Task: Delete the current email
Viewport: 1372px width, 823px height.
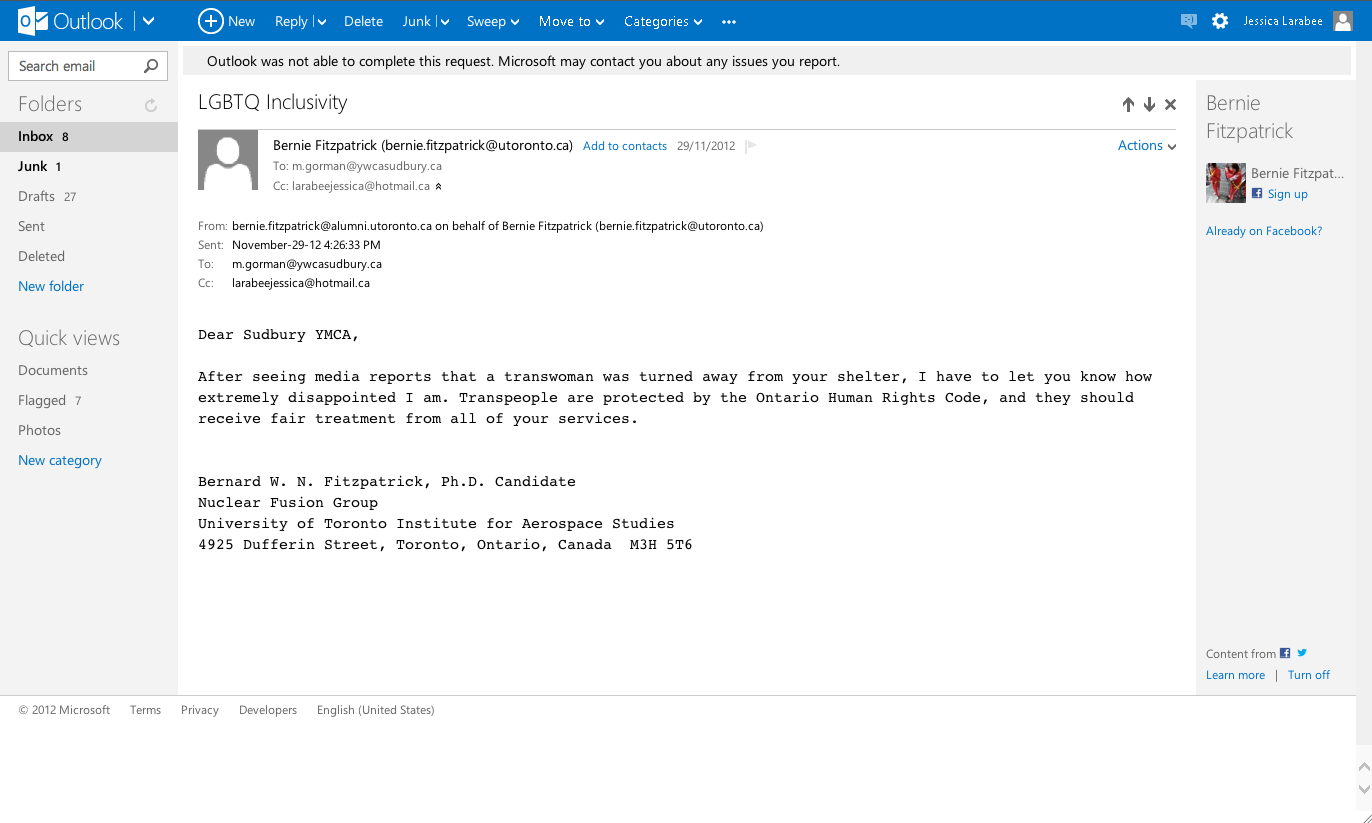Action: pos(363,21)
